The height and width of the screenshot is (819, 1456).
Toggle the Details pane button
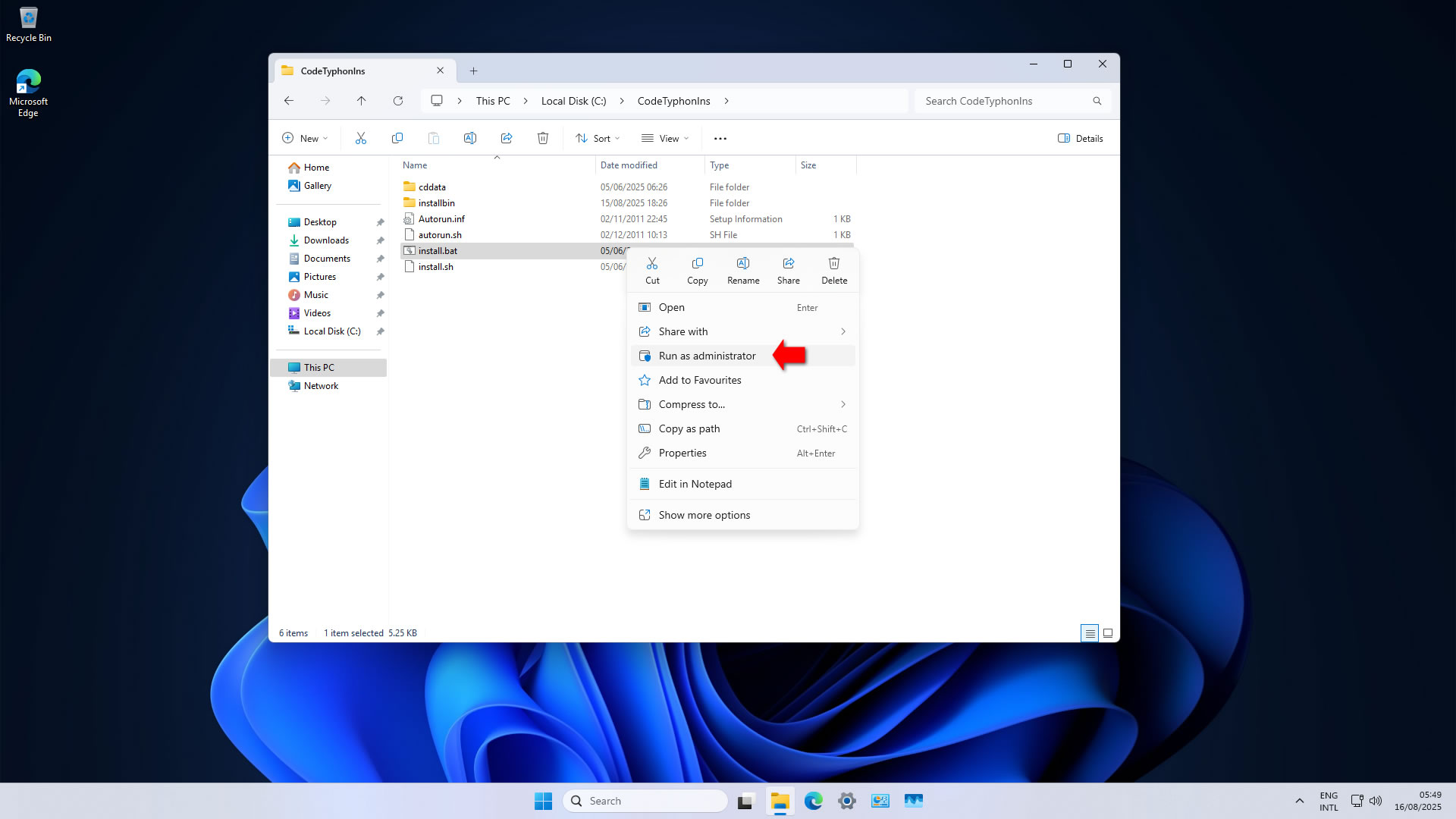1081,138
